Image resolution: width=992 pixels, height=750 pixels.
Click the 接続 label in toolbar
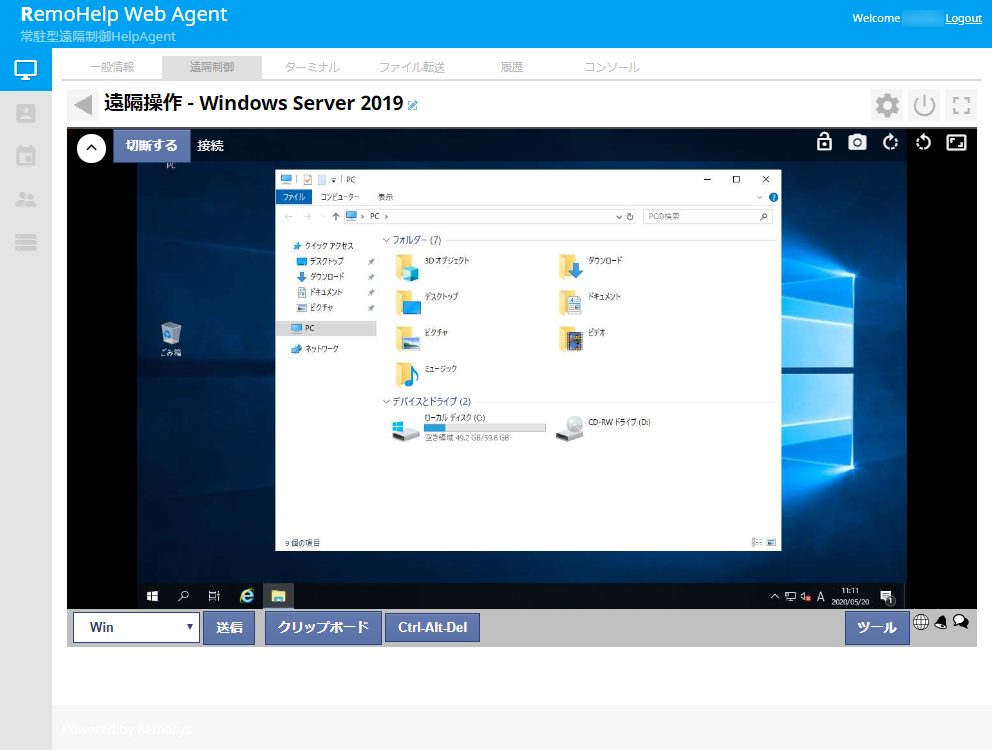click(210, 146)
